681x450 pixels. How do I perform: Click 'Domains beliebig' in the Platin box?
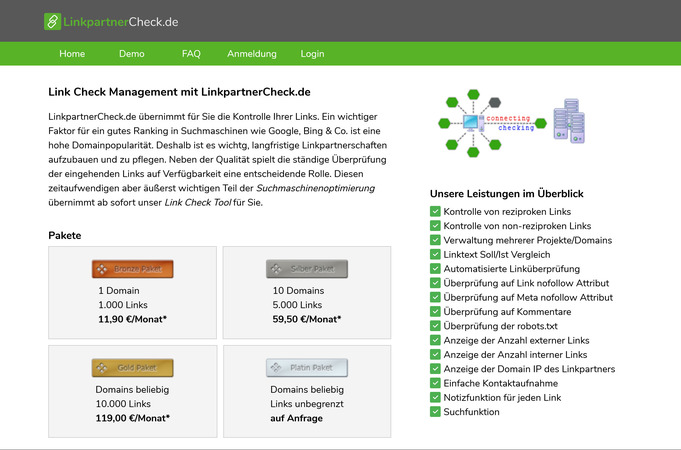[307, 390]
